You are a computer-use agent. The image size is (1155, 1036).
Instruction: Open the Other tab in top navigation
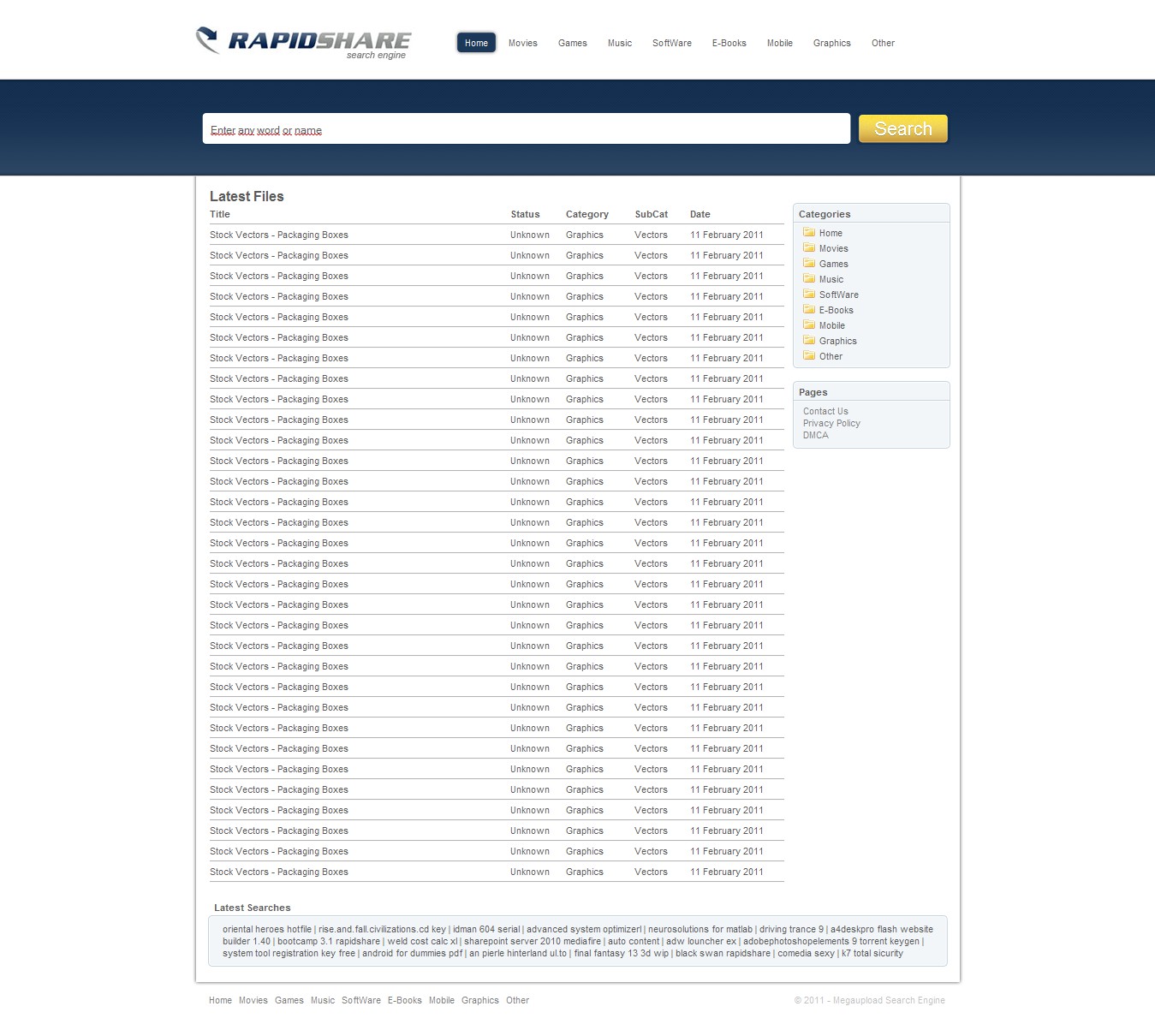(883, 43)
